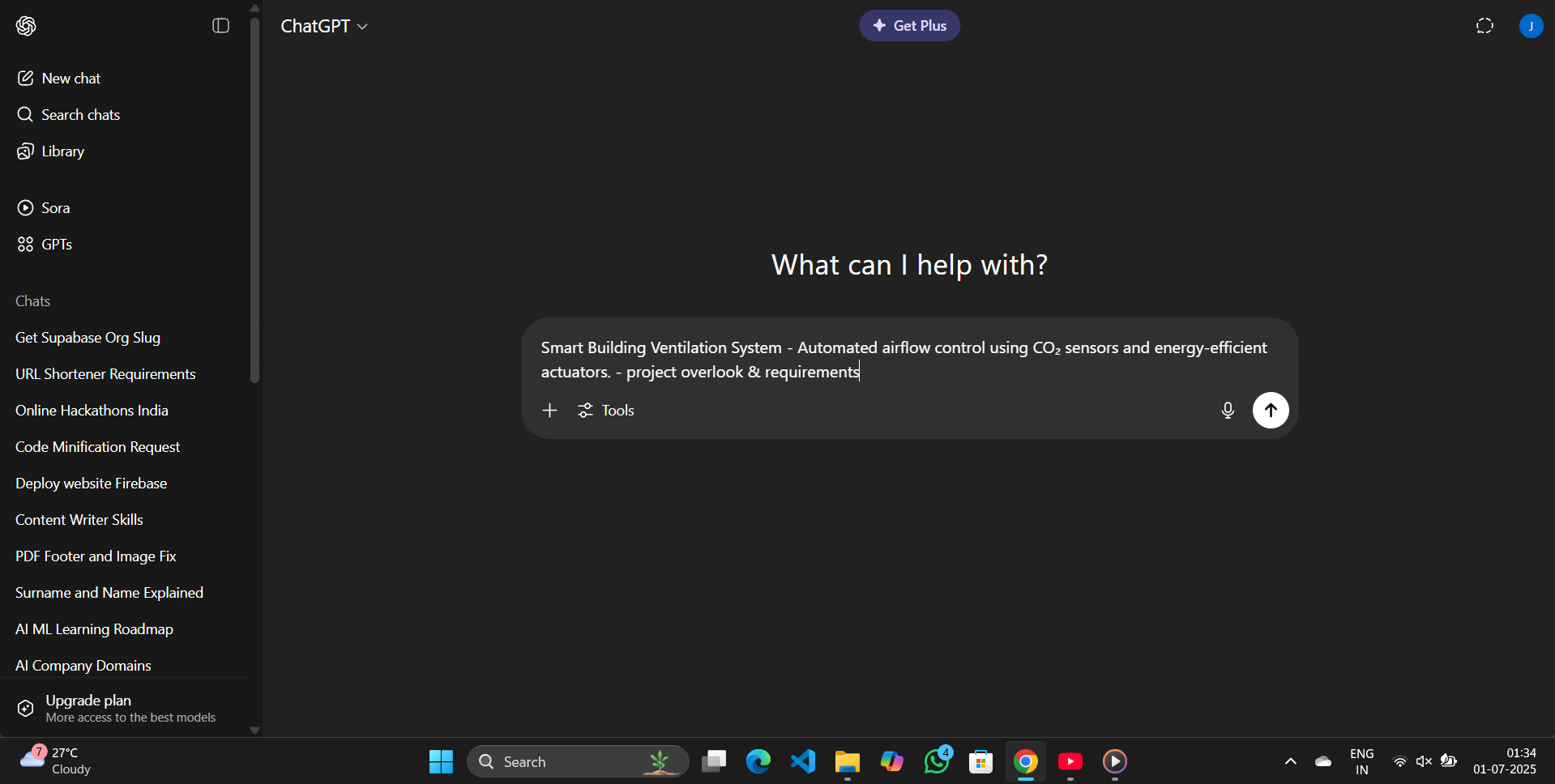Click the sidebar vertical scrollbar
The width and height of the screenshot is (1555, 784).
[x=254, y=200]
